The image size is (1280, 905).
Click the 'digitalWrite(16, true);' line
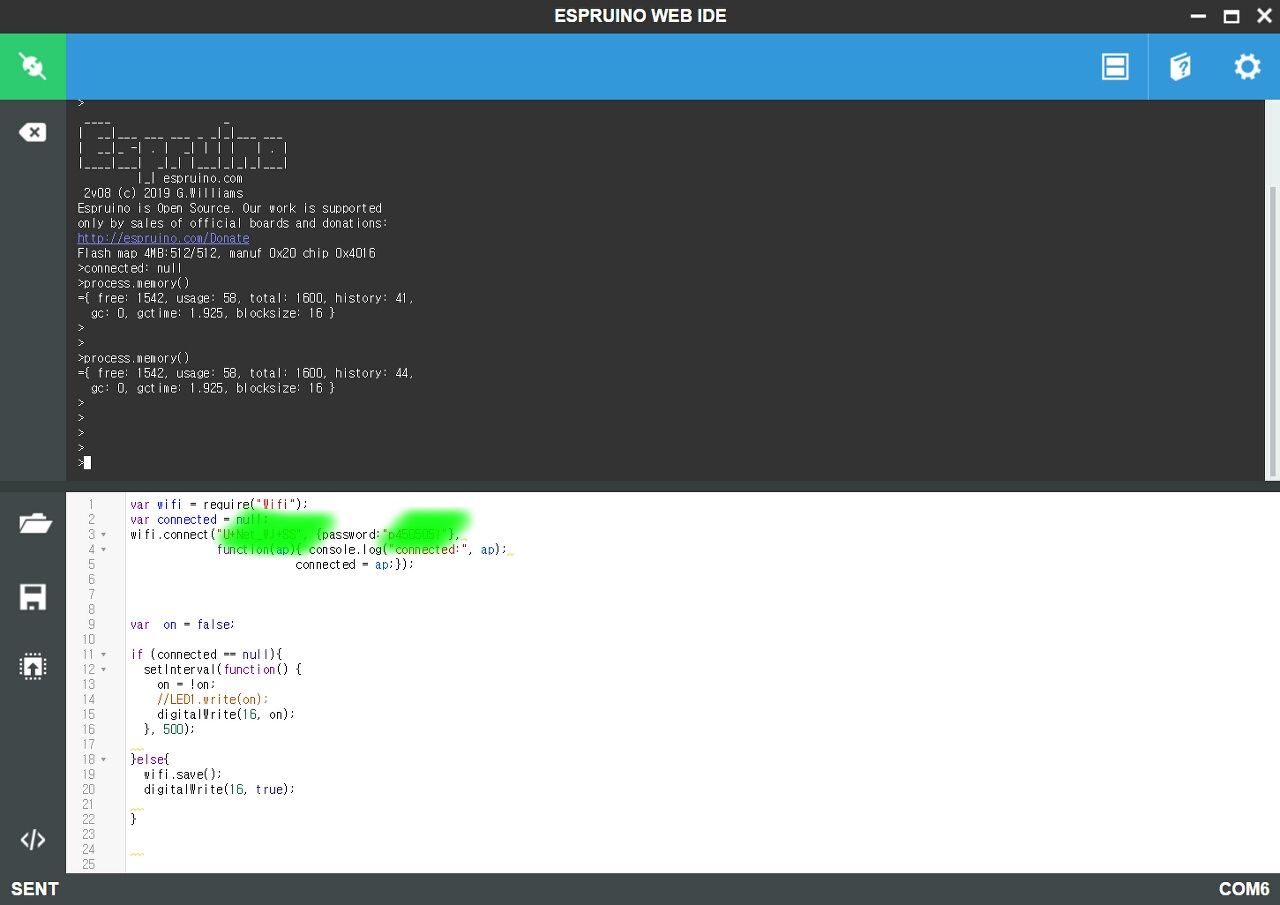pos(219,789)
